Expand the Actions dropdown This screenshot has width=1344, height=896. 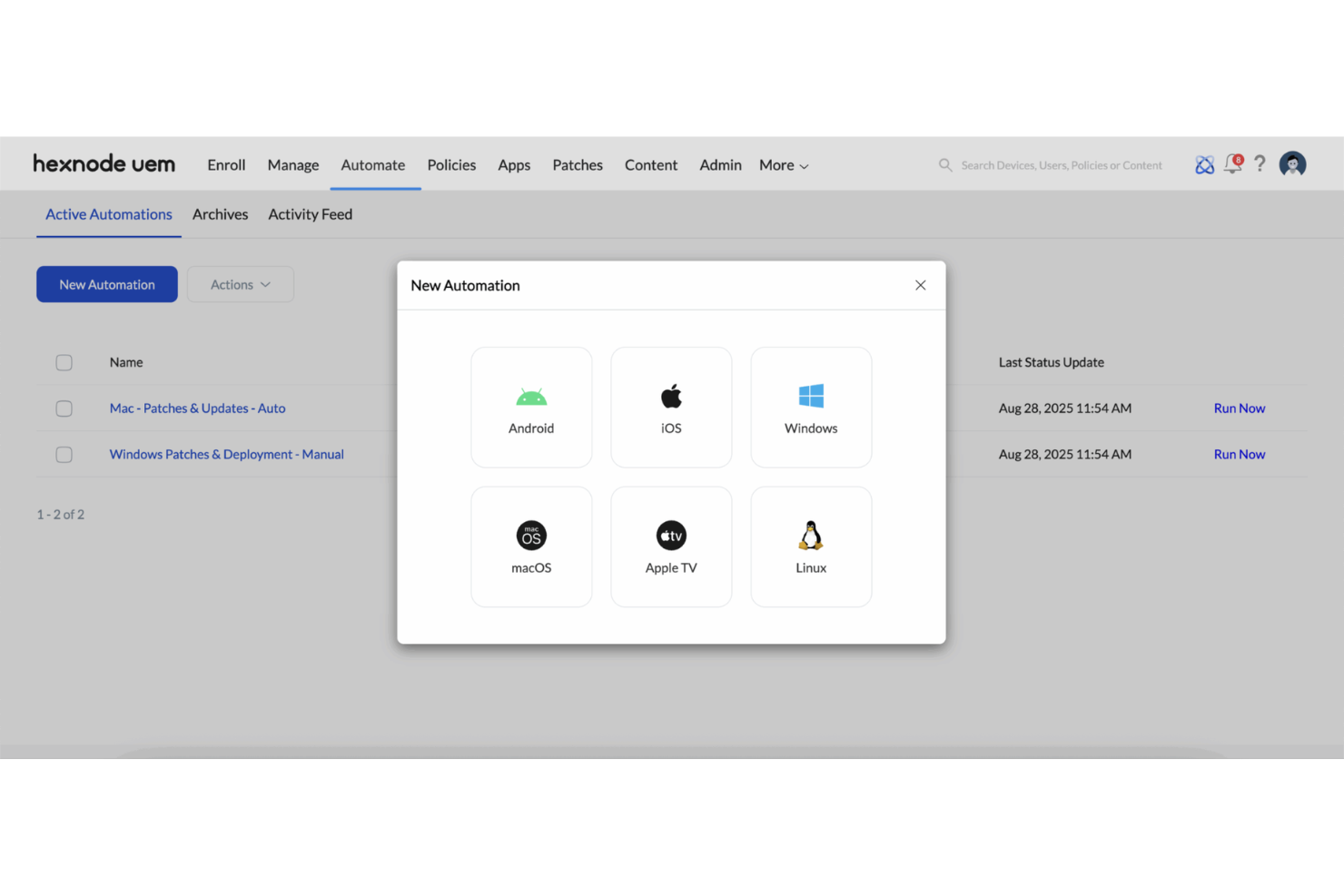(x=241, y=284)
